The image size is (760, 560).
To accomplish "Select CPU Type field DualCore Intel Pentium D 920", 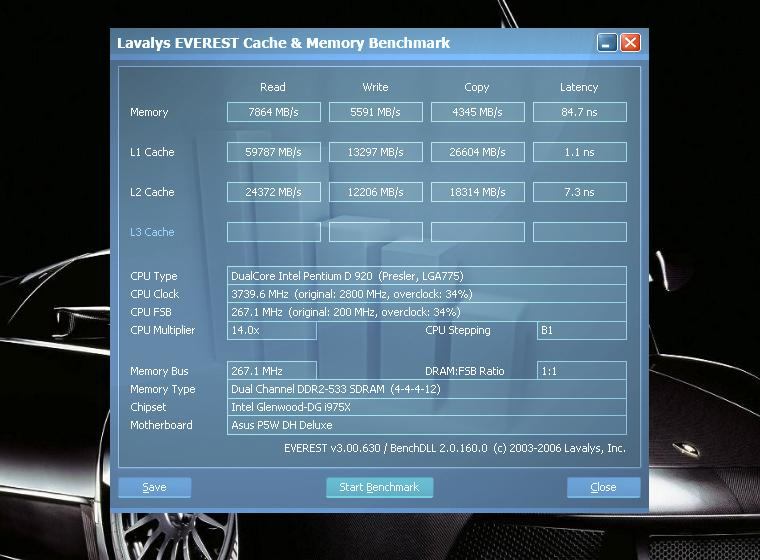I will tap(427, 276).
